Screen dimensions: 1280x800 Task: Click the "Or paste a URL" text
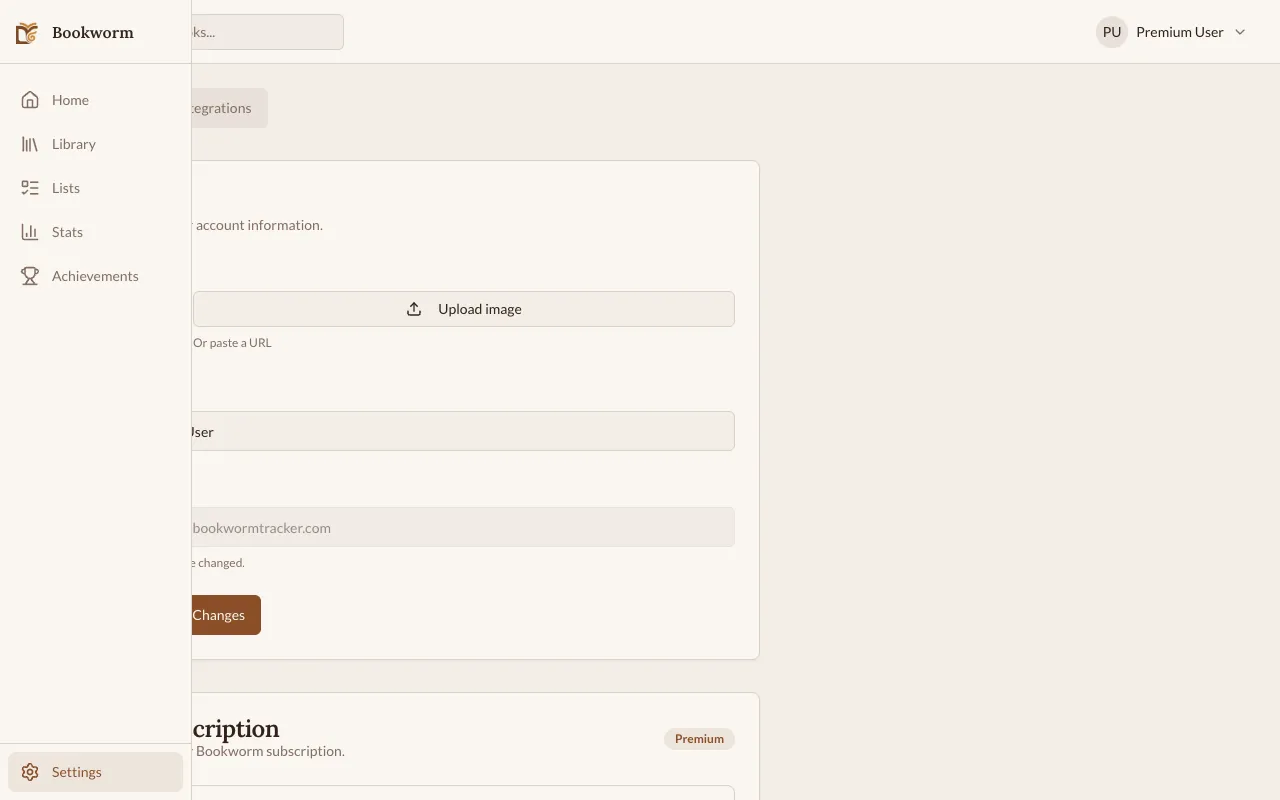[232, 343]
